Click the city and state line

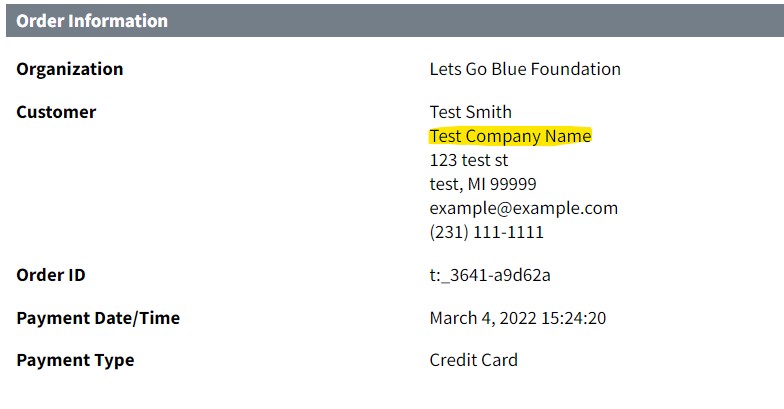pyautogui.click(x=483, y=184)
